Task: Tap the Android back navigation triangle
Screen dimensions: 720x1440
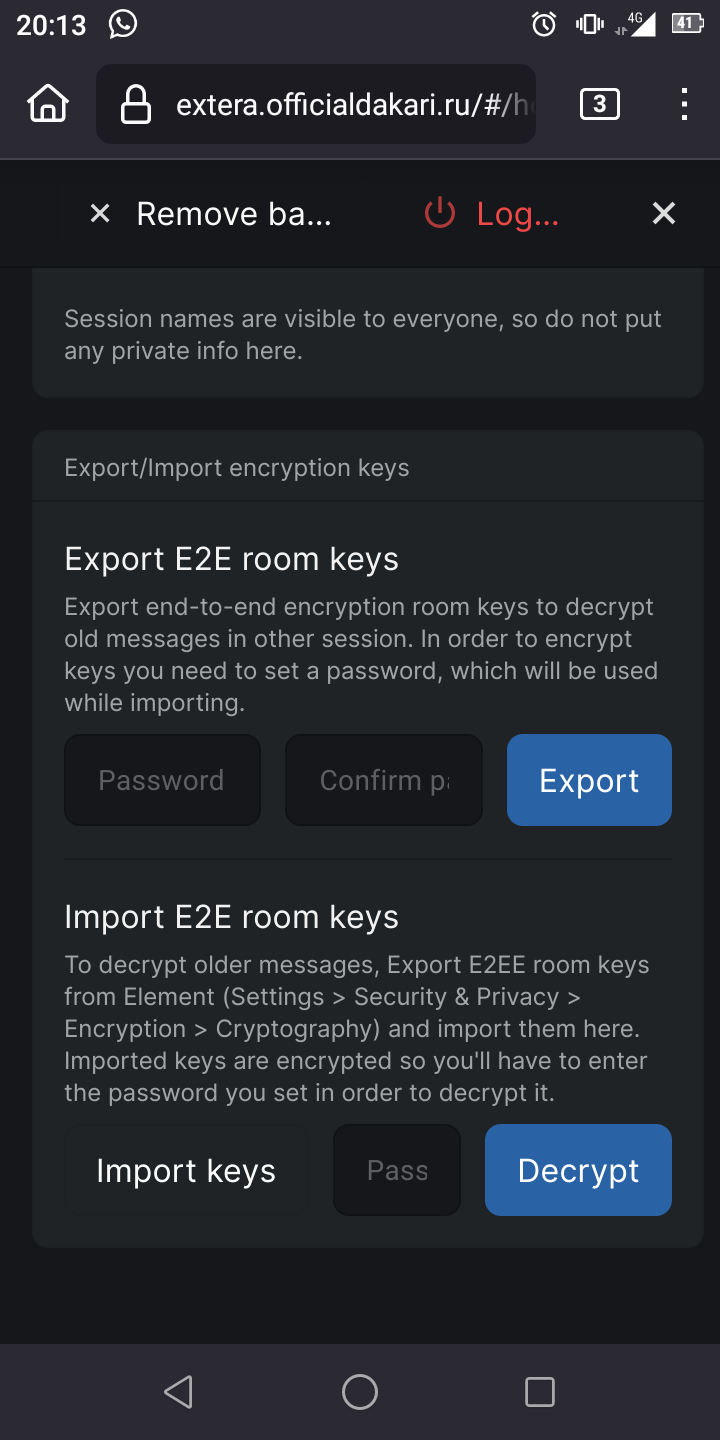Action: coord(179,1392)
